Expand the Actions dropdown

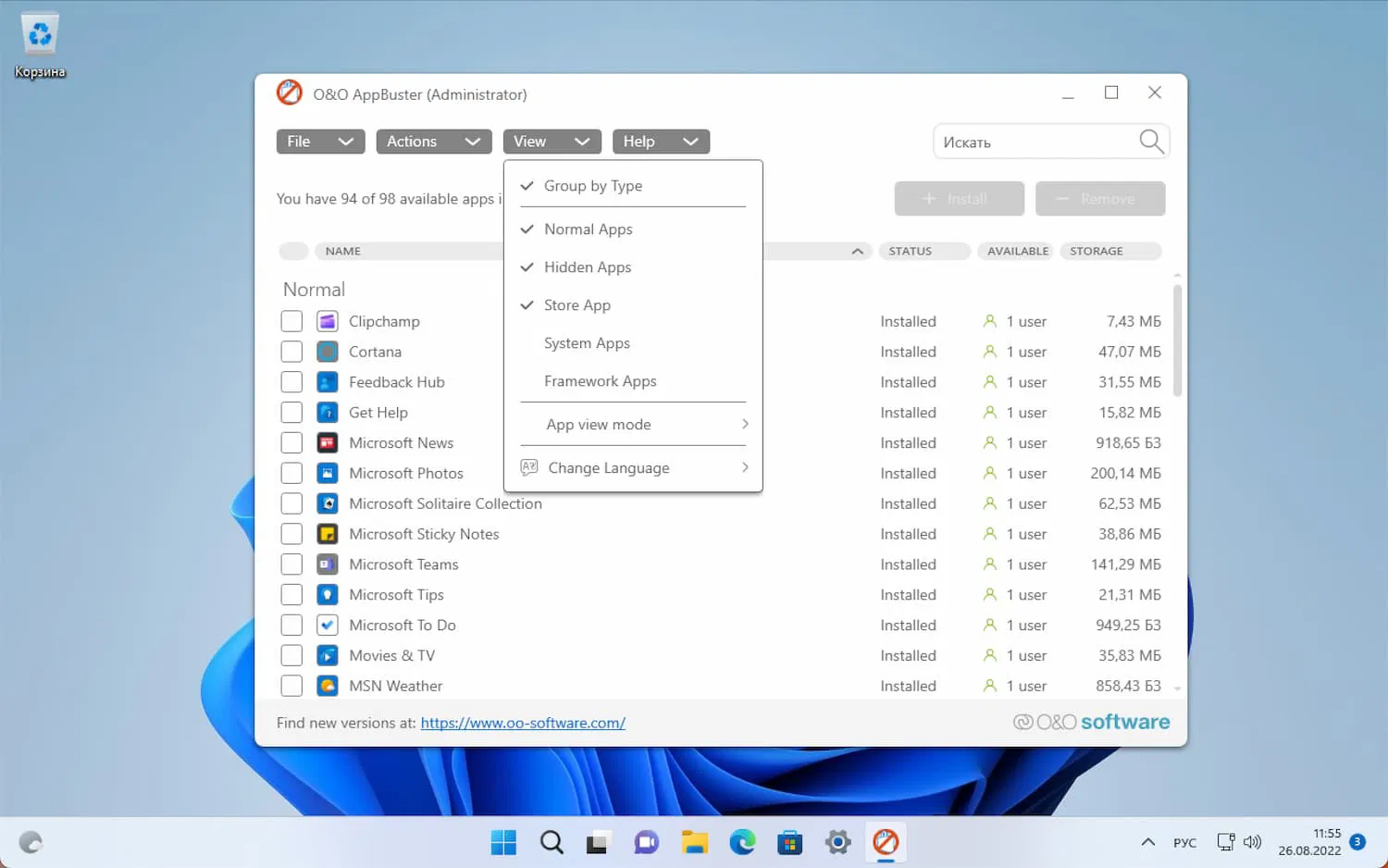coord(433,142)
